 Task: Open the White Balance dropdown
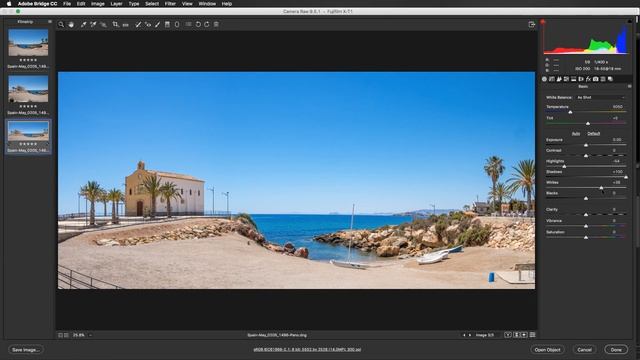coord(600,98)
